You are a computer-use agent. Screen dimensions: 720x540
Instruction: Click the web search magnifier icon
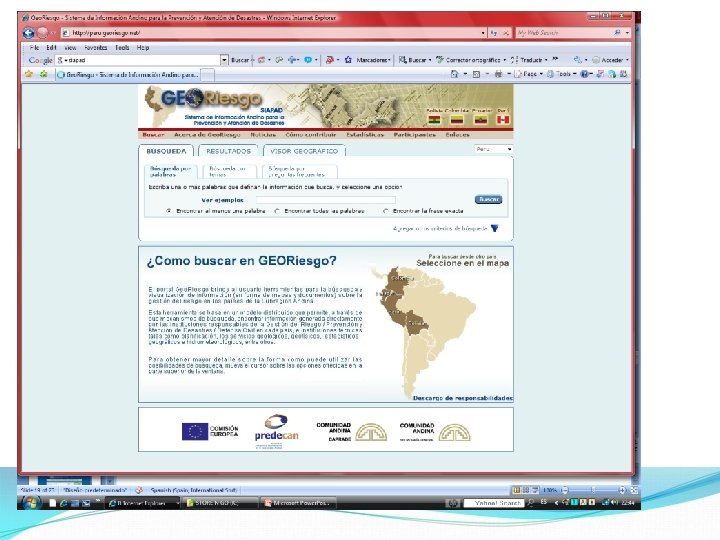click(617, 33)
